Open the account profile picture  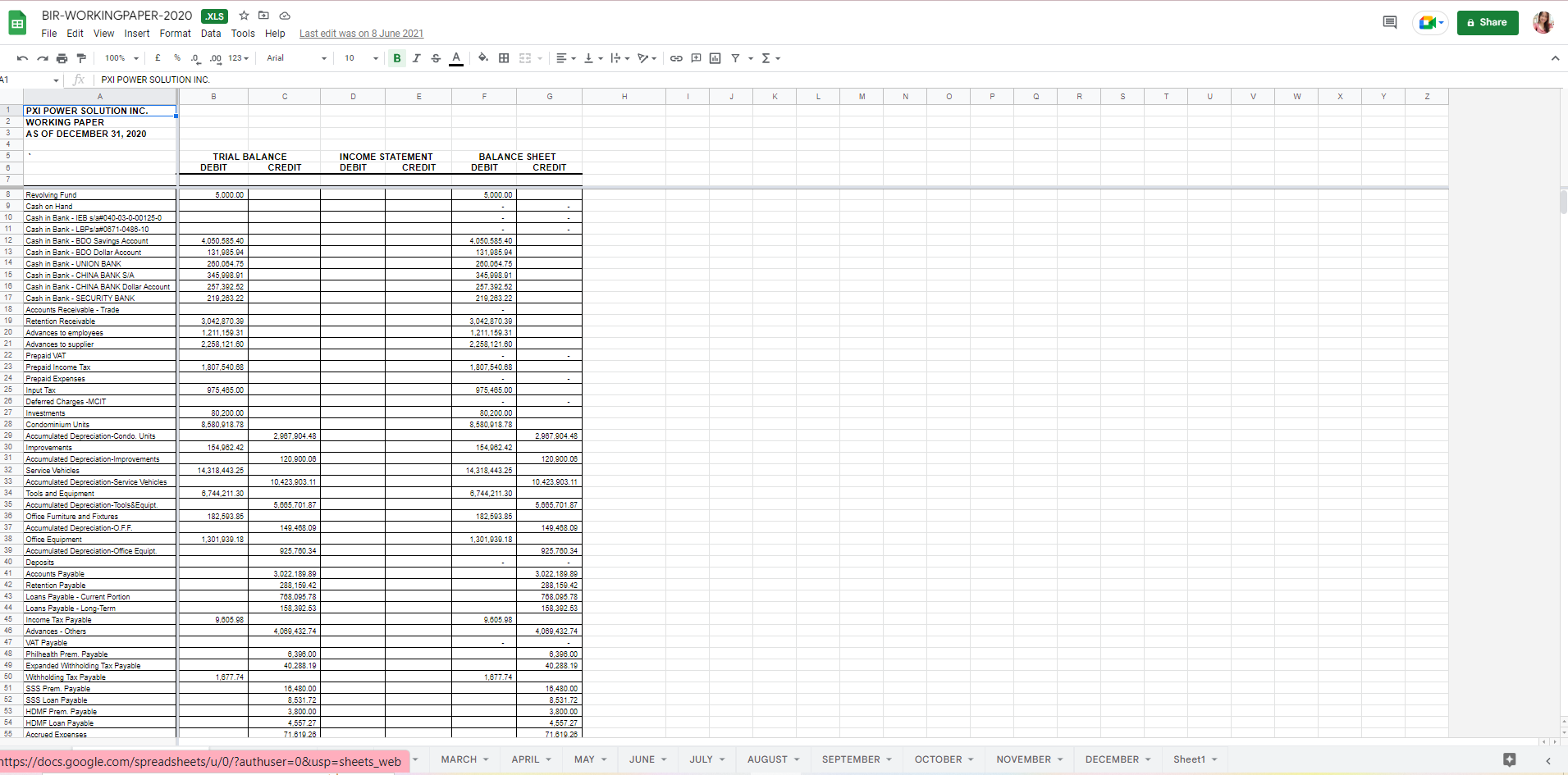tap(1543, 22)
